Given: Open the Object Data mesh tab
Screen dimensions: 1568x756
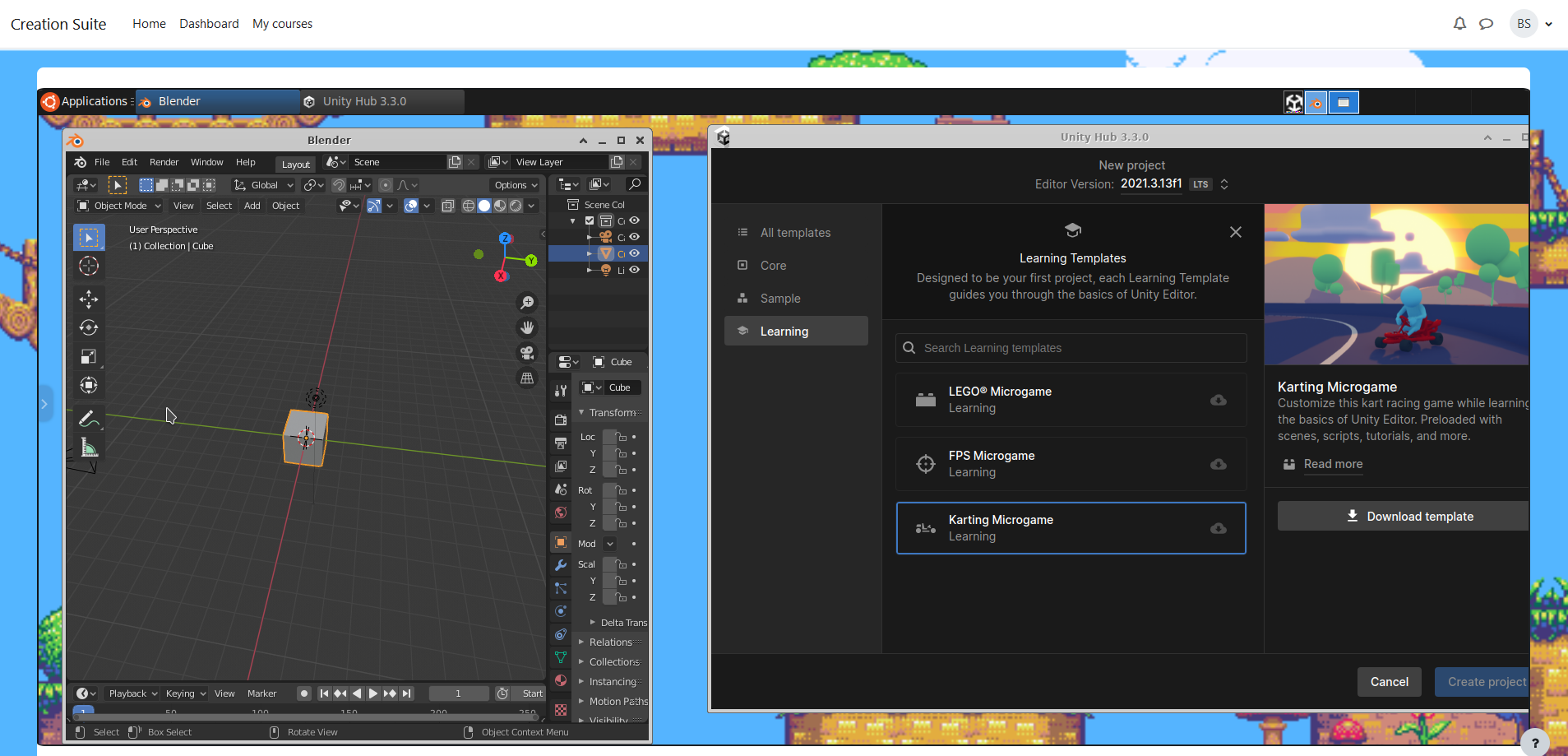Looking at the screenshot, I should click(x=561, y=657).
